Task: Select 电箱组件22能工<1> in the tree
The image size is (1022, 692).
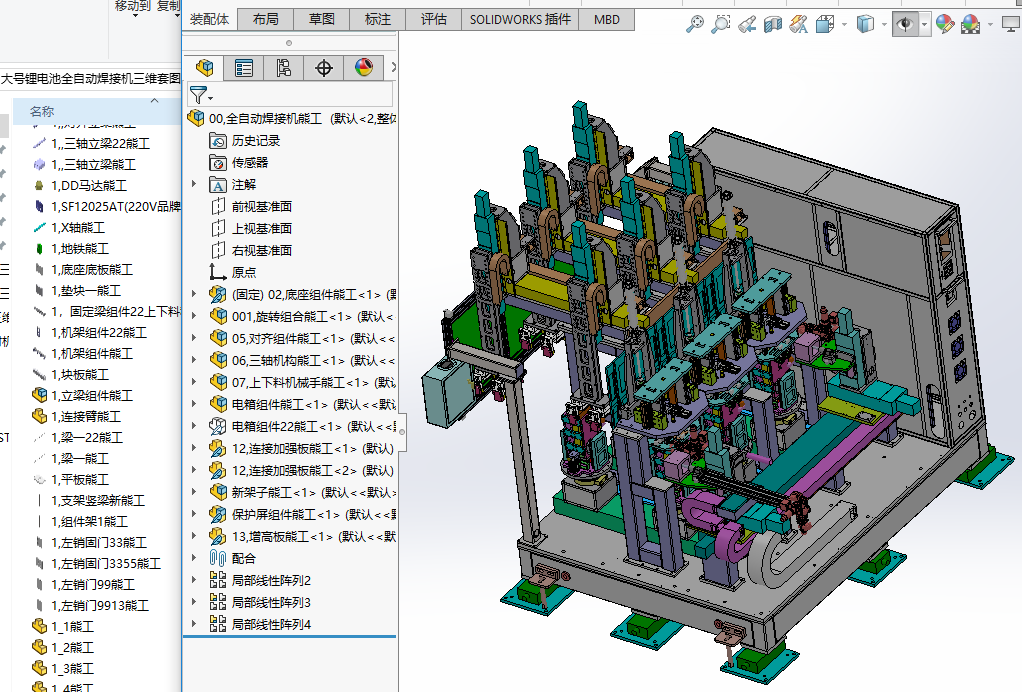Action: click(302, 426)
